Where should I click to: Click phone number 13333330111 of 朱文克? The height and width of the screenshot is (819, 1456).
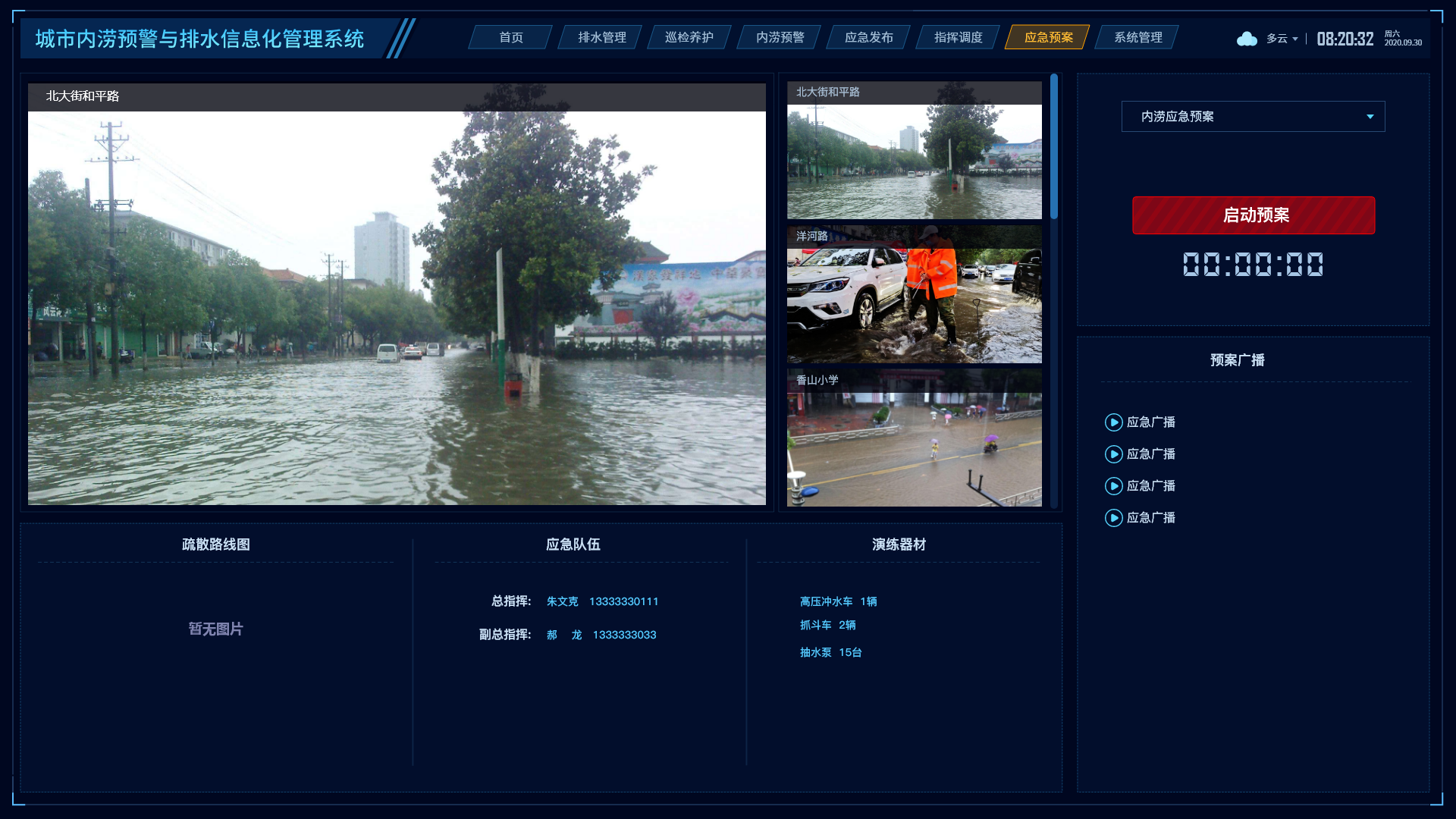[623, 601]
